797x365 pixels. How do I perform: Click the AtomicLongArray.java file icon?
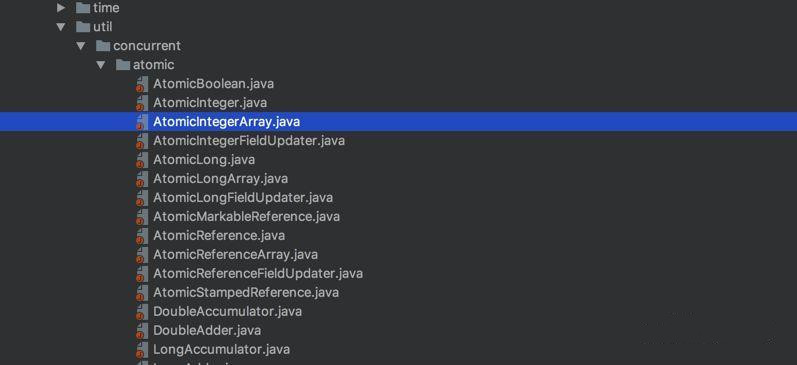click(x=141, y=179)
